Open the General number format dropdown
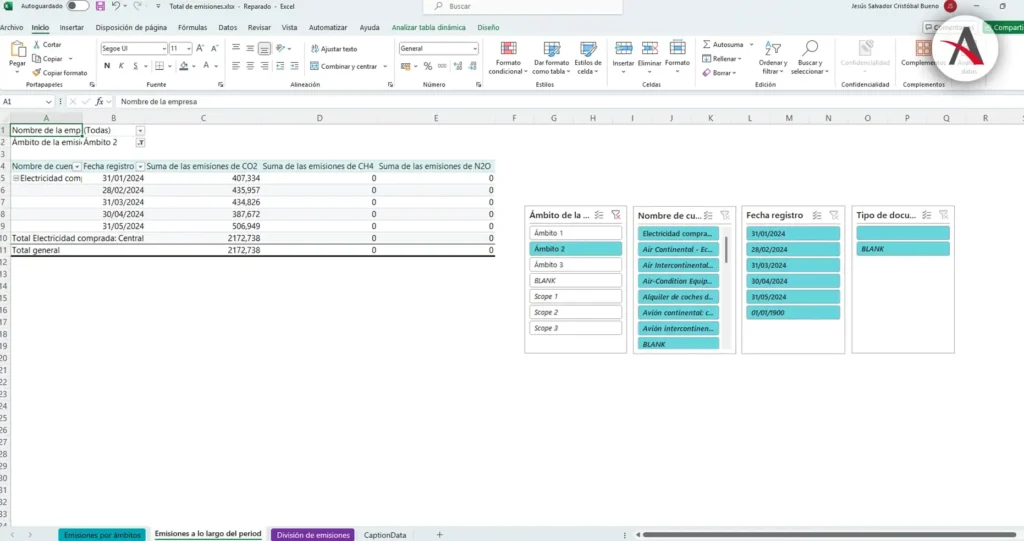This screenshot has width=1024, height=541. (438, 48)
